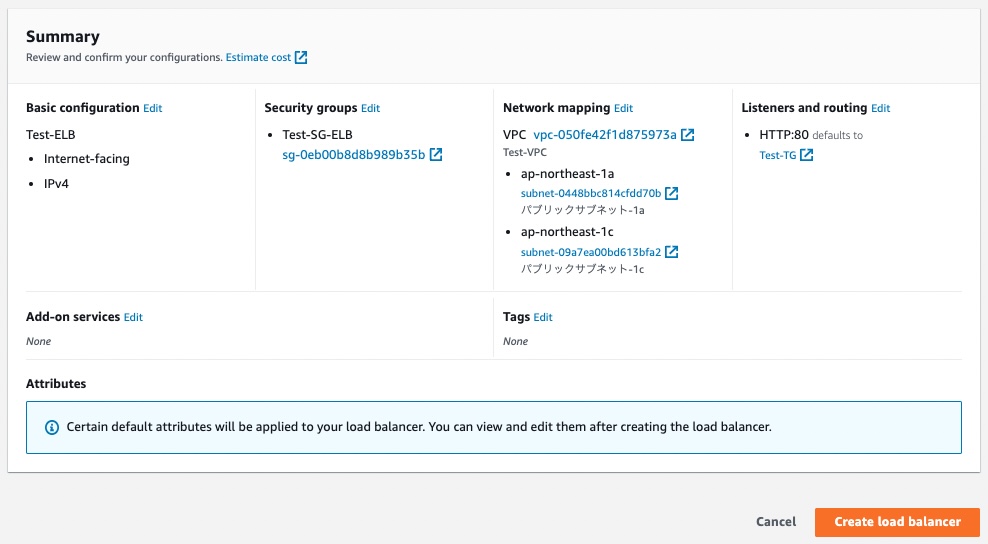Click external-link icon beside subnet-09a7ea00bd613bfa2

click(672, 252)
